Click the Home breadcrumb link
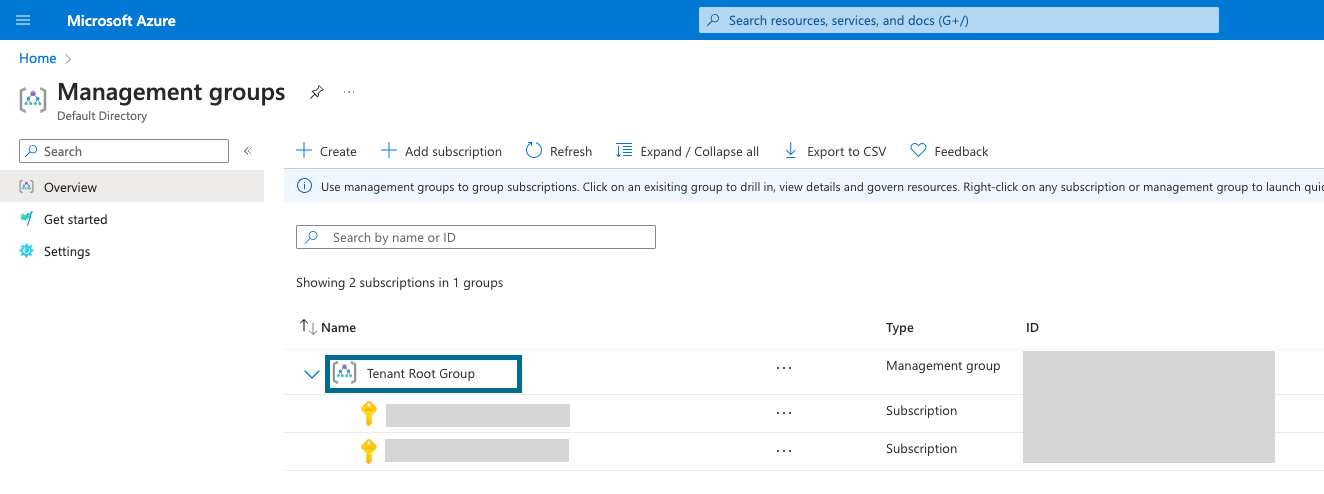 click(38, 59)
